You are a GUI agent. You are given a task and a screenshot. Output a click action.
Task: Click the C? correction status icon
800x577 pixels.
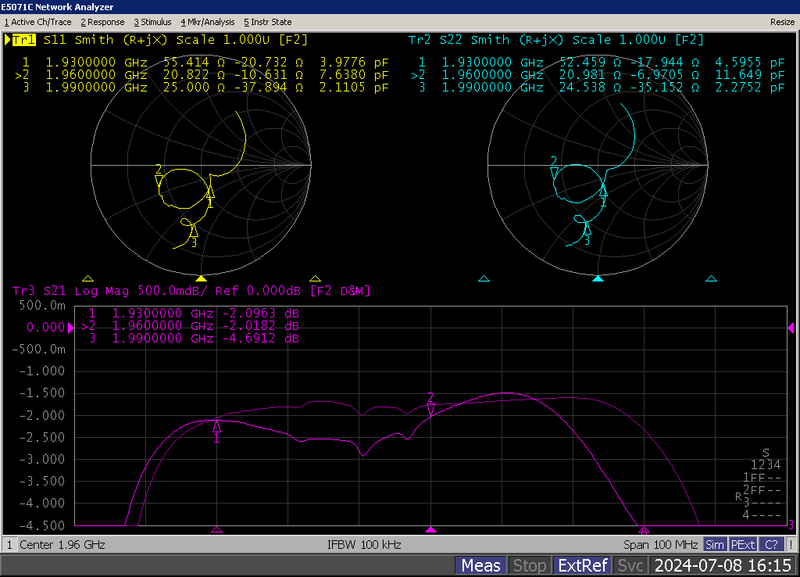tap(768, 545)
